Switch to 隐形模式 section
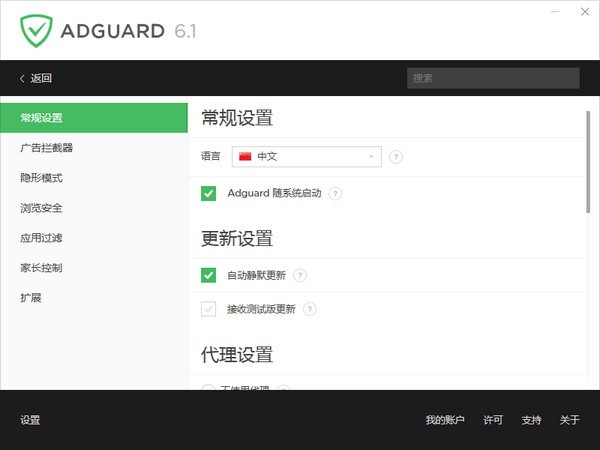The width and height of the screenshot is (600, 450). (x=41, y=178)
